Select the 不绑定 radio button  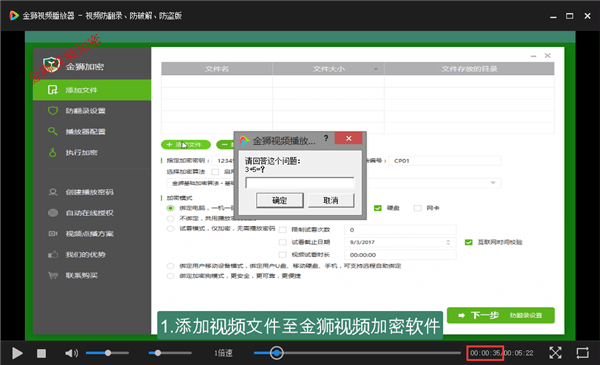click(170, 218)
